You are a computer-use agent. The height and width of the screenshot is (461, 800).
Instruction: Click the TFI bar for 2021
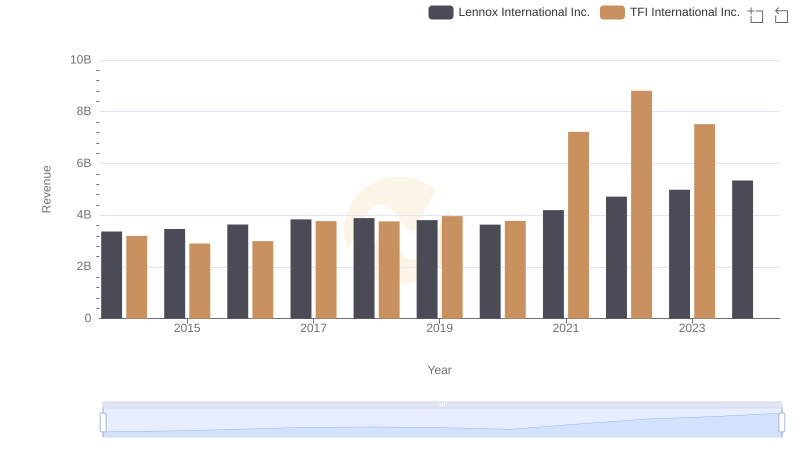[578, 225]
